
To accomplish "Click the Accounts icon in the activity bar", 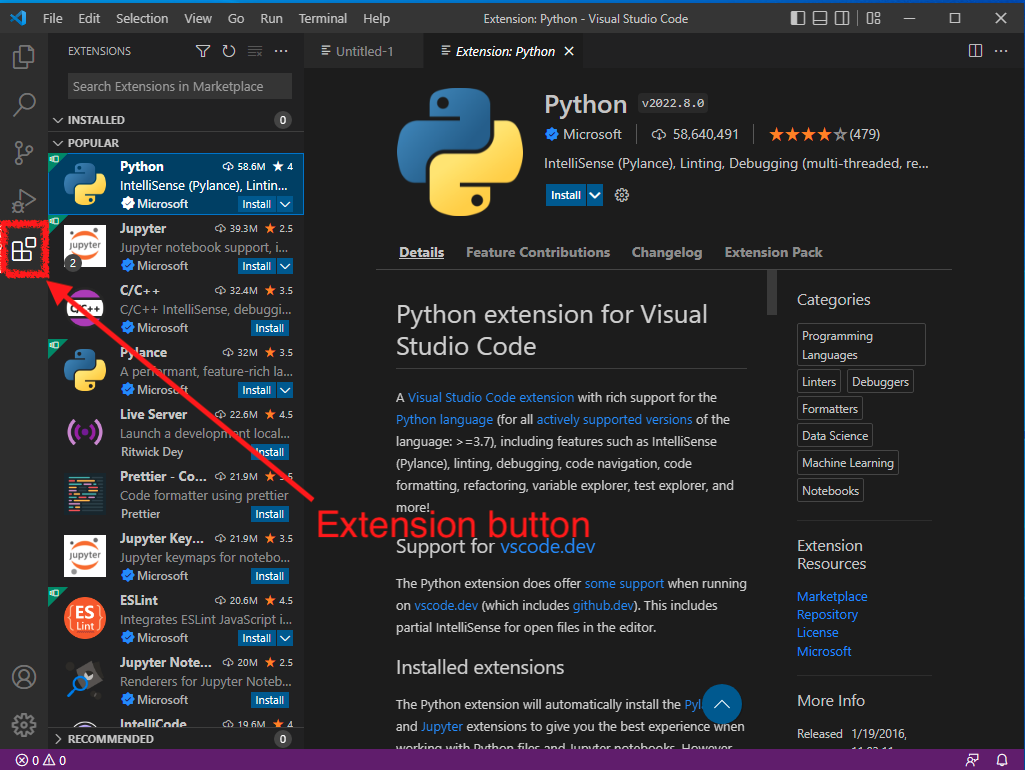I will point(24,677).
